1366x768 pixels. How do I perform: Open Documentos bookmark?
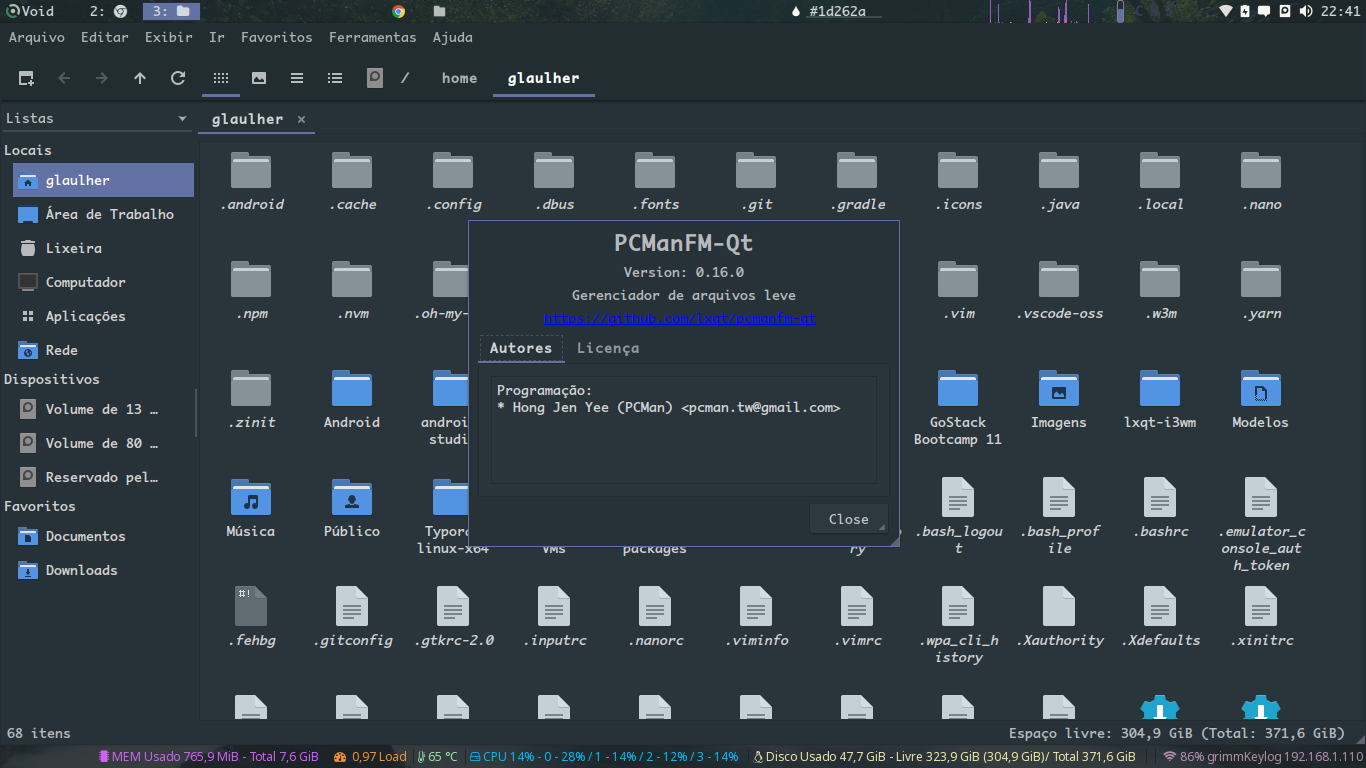(103, 536)
